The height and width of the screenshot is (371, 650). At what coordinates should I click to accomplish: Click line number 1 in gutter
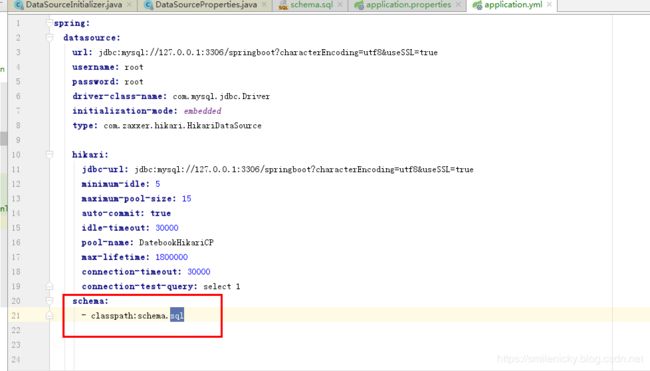[18, 23]
